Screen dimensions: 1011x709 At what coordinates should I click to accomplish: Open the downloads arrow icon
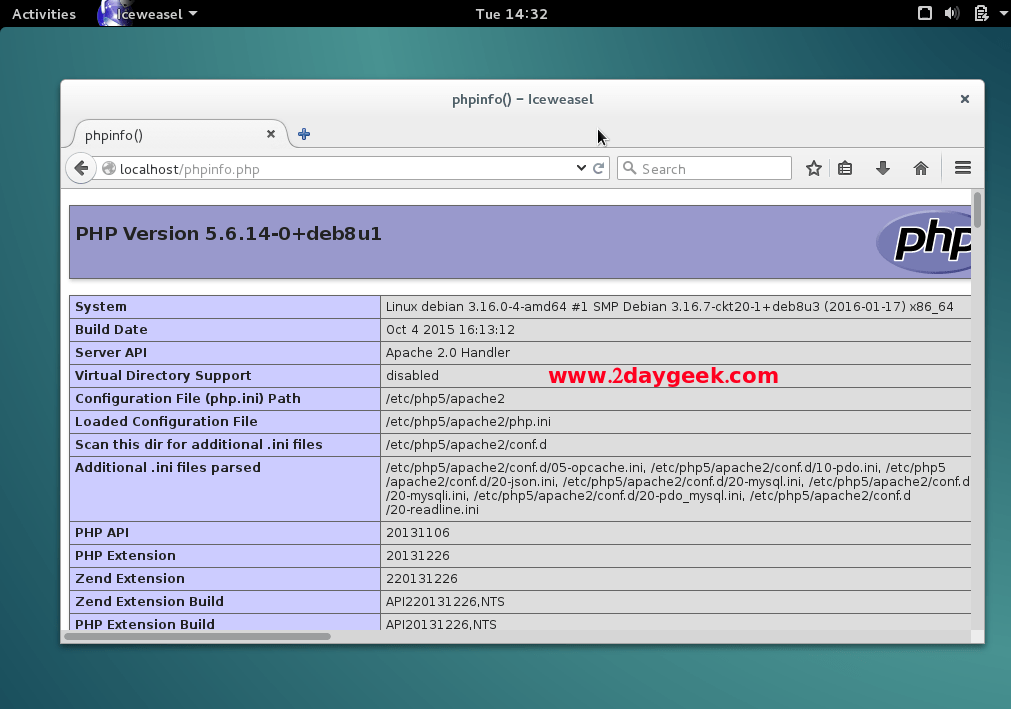click(x=882, y=168)
